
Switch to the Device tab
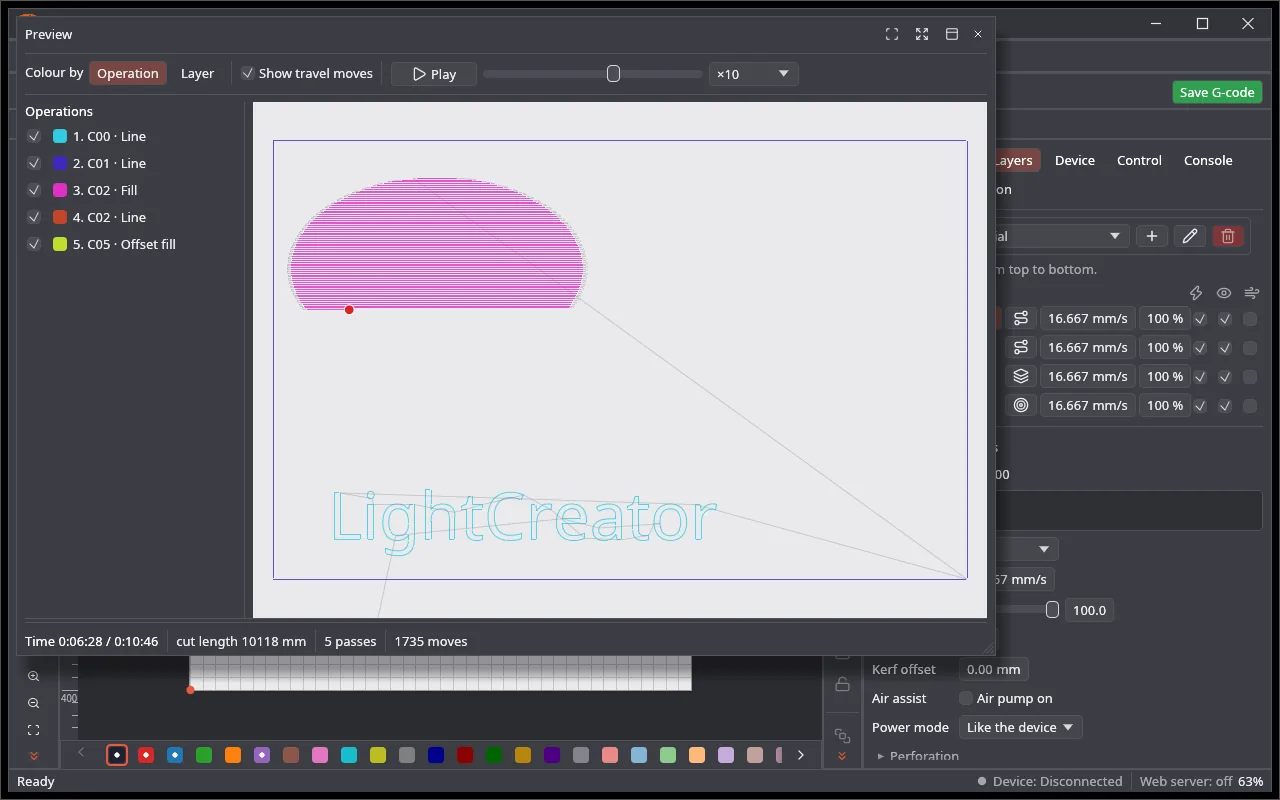pyautogui.click(x=1075, y=160)
